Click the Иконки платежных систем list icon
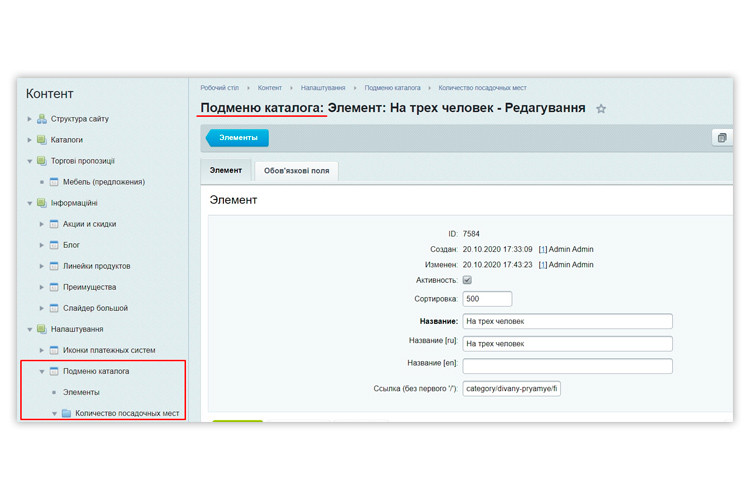 54,350
